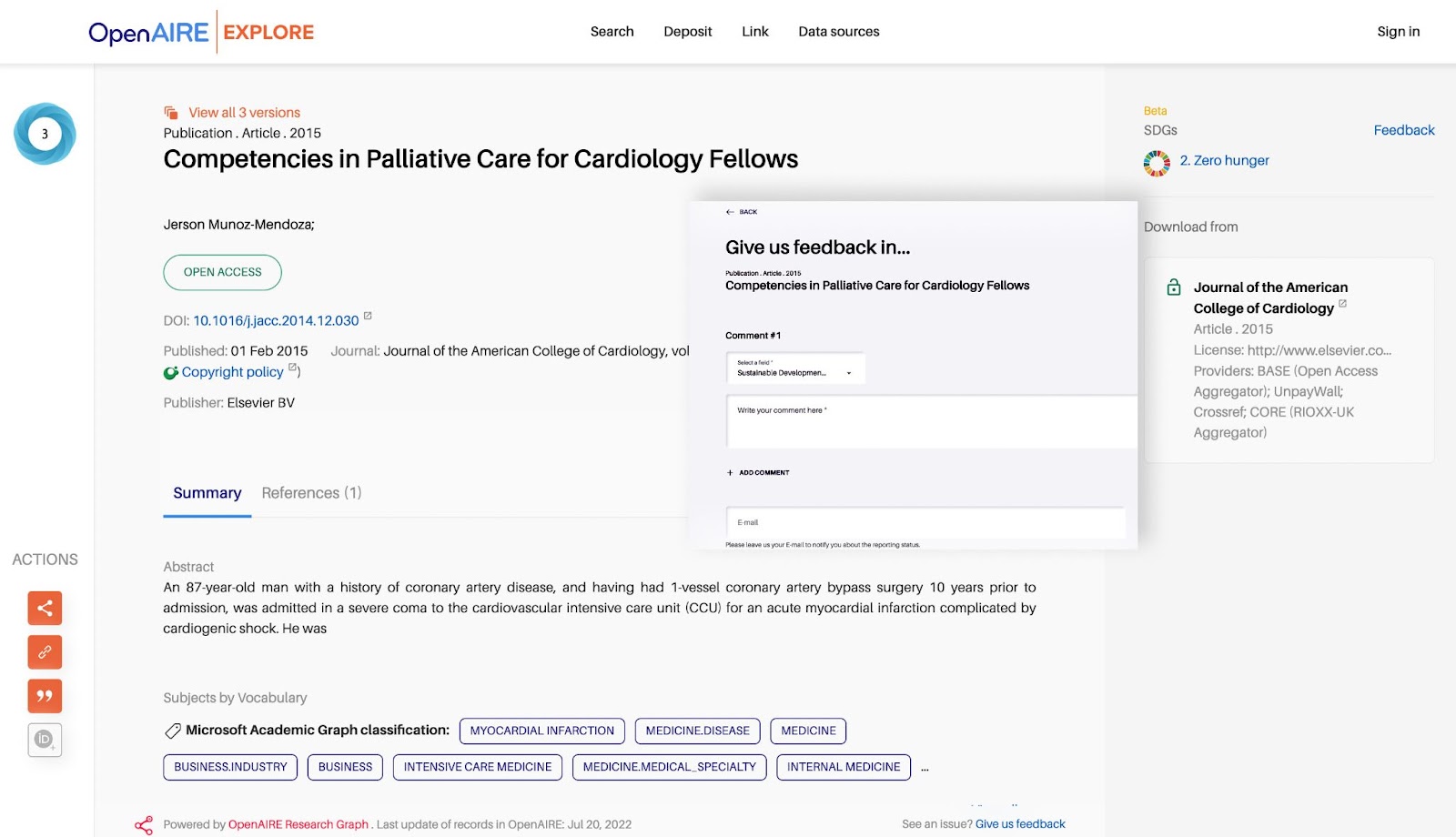The width and height of the screenshot is (1456, 837).
Task: Click the orange share action icon
Action: (x=45, y=608)
